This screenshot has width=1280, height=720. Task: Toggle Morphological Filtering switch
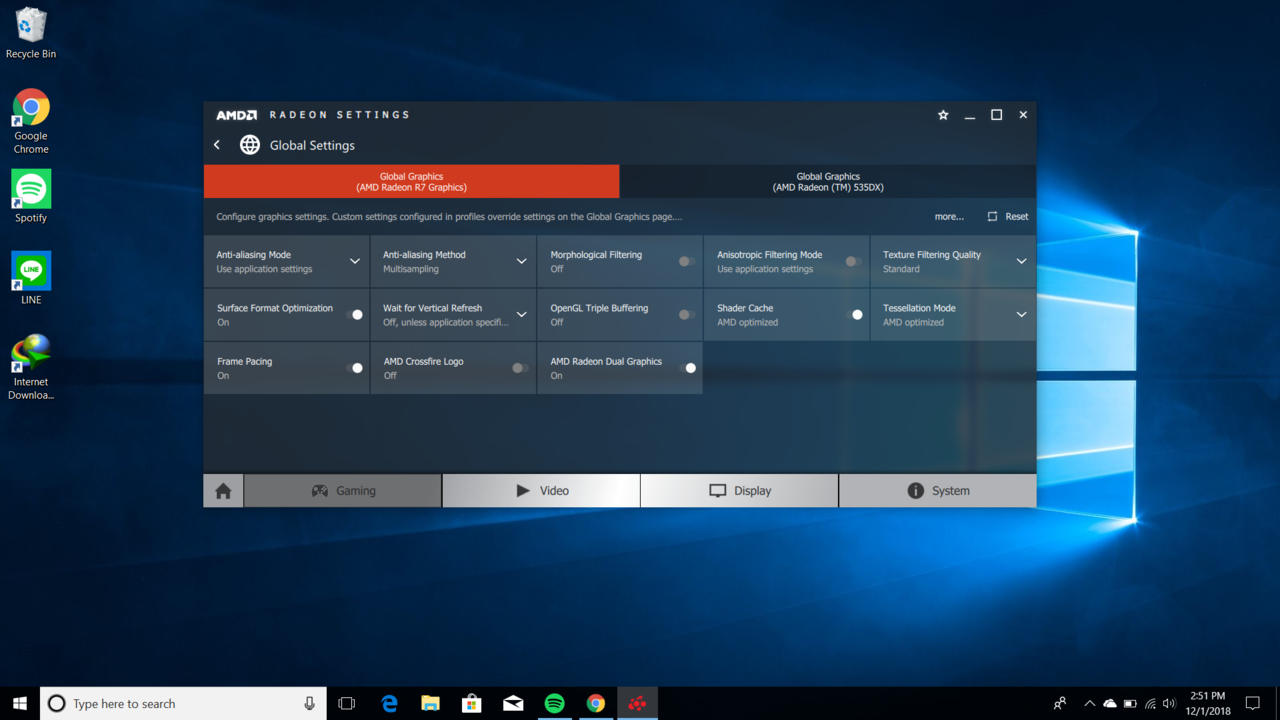point(686,262)
